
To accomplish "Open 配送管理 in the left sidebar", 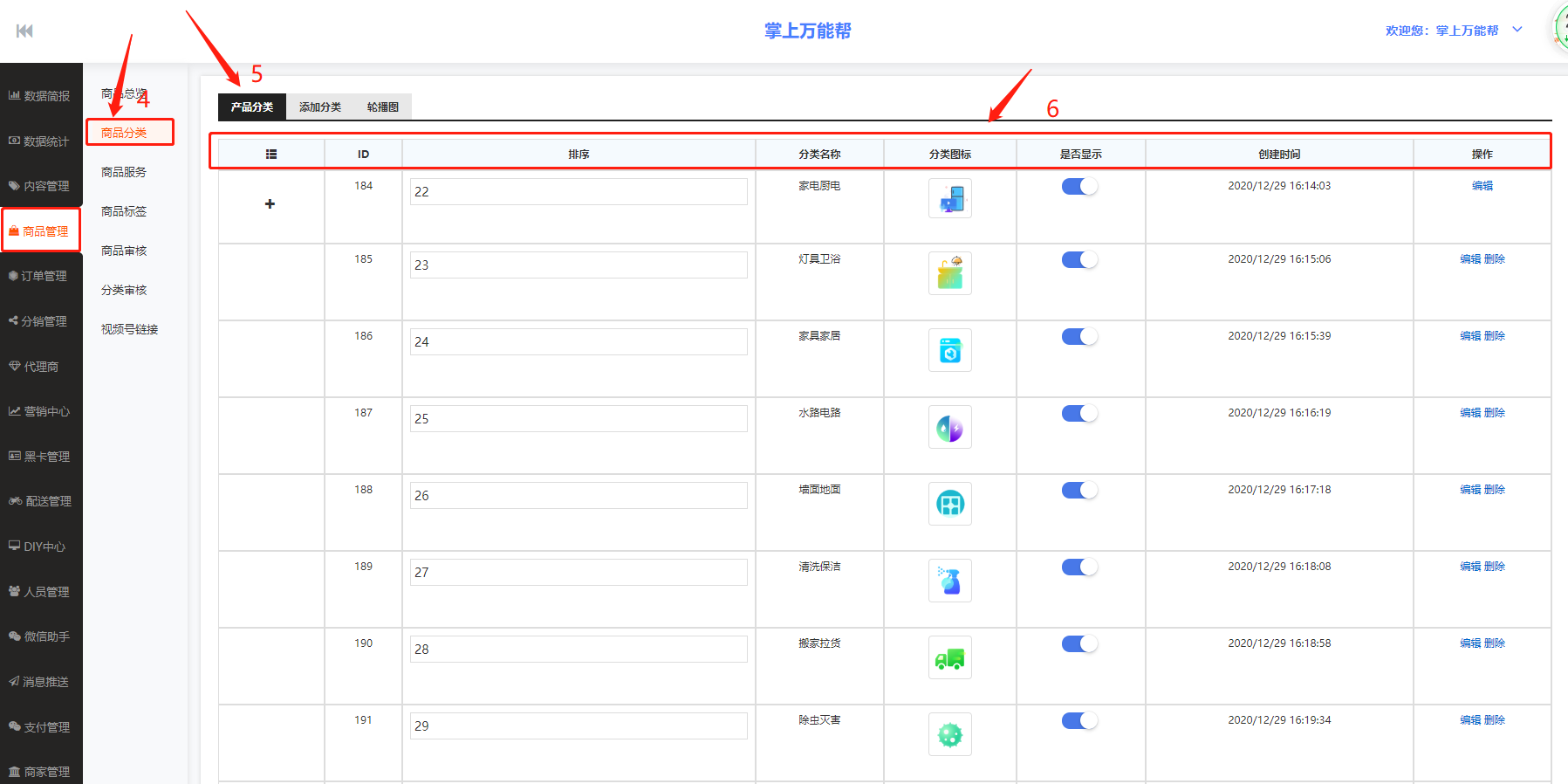I will pos(40,502).
